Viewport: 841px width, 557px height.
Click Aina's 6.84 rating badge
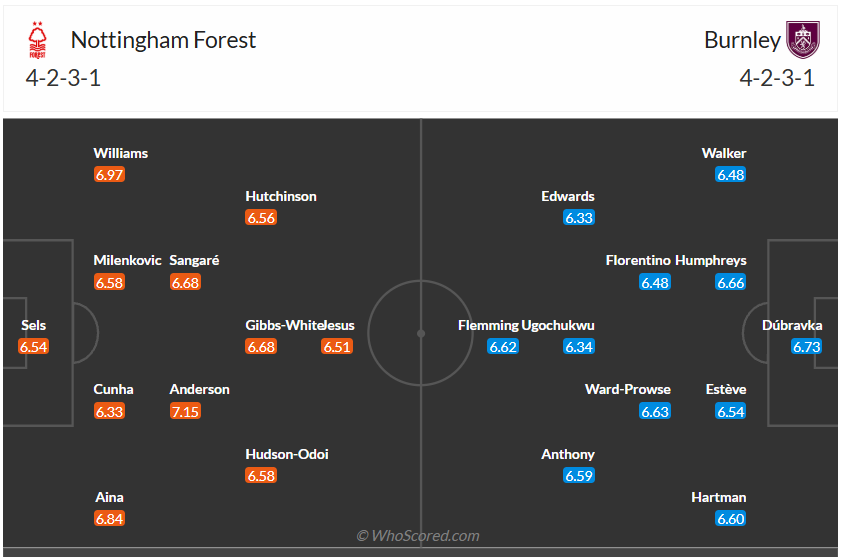click(109, 519)
